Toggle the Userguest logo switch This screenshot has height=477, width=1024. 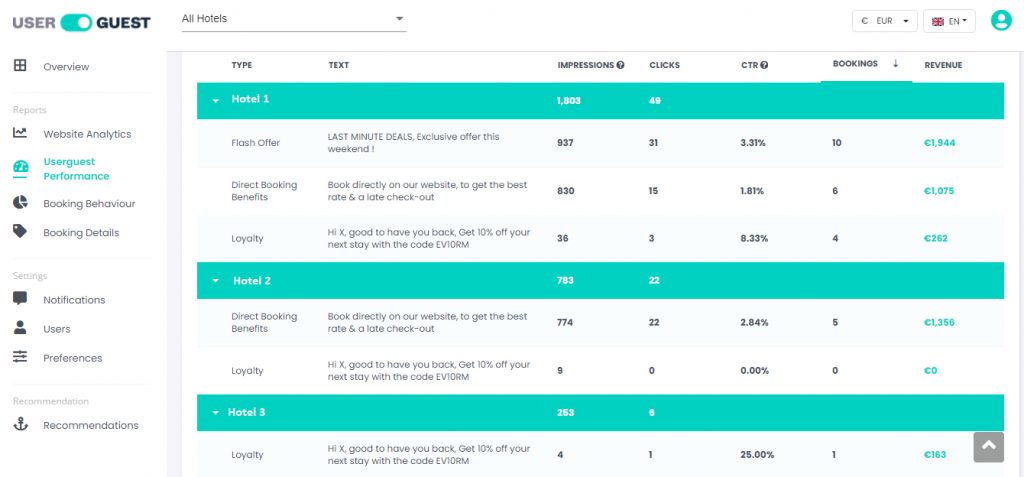(x=76, y=23)
